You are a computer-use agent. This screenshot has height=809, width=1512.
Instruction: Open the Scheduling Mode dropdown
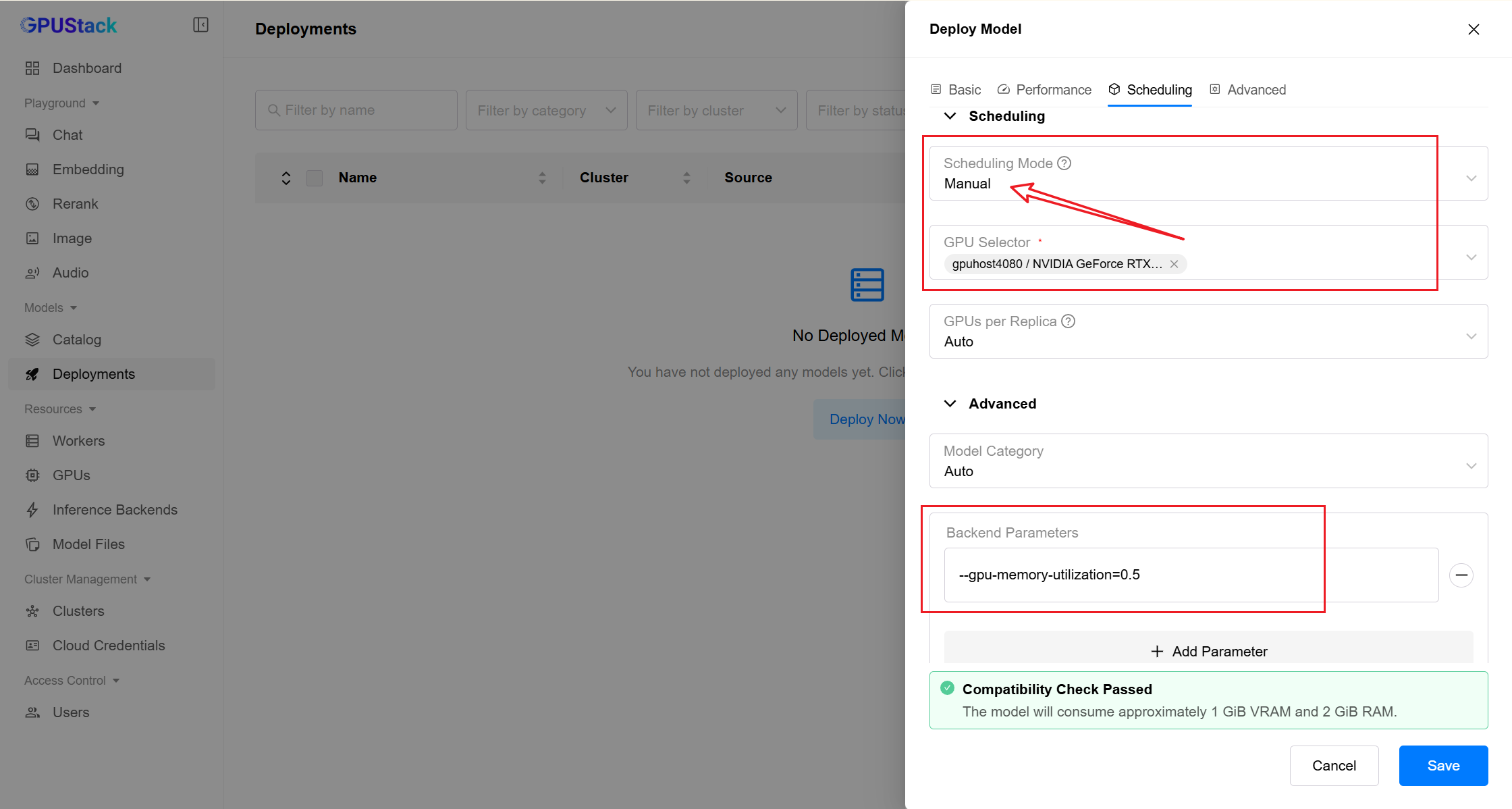pyautogui.click(x=1208, y=174)
